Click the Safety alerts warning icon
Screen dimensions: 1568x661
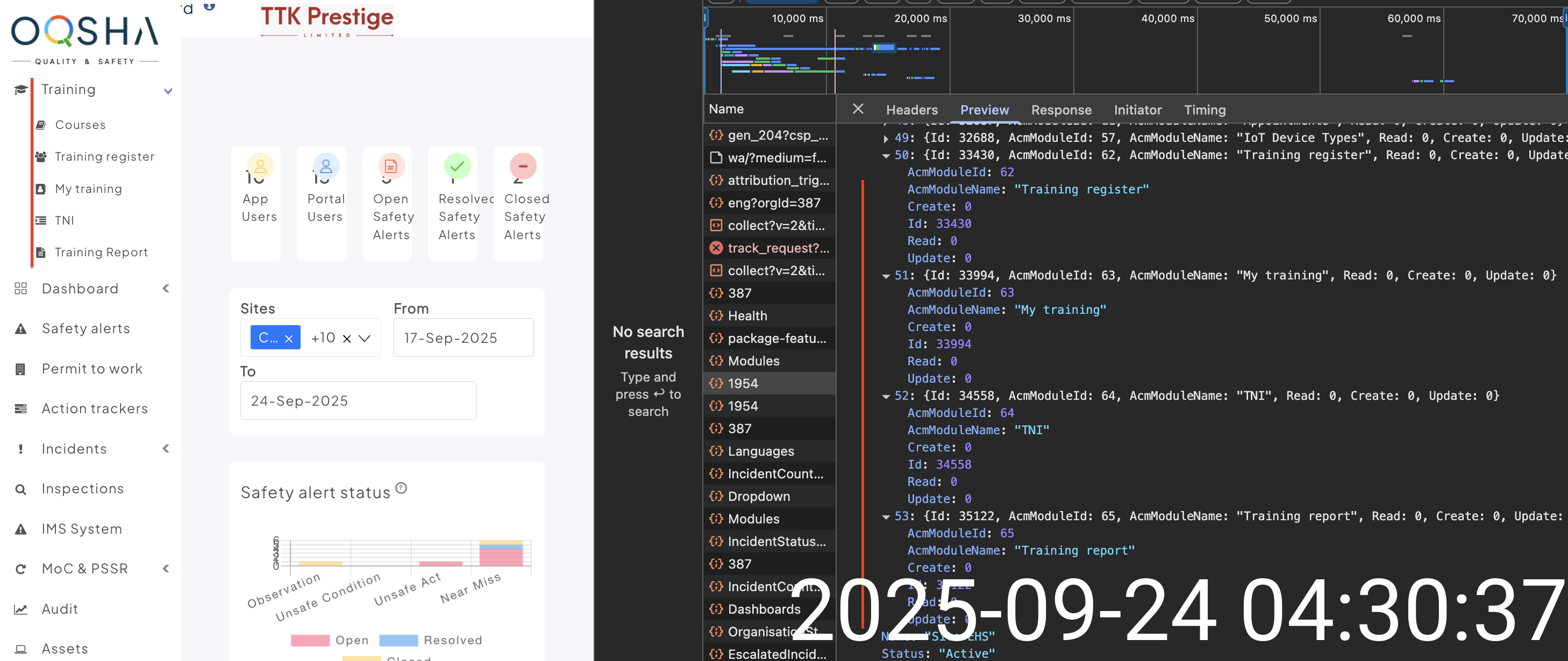pos(20,329)
